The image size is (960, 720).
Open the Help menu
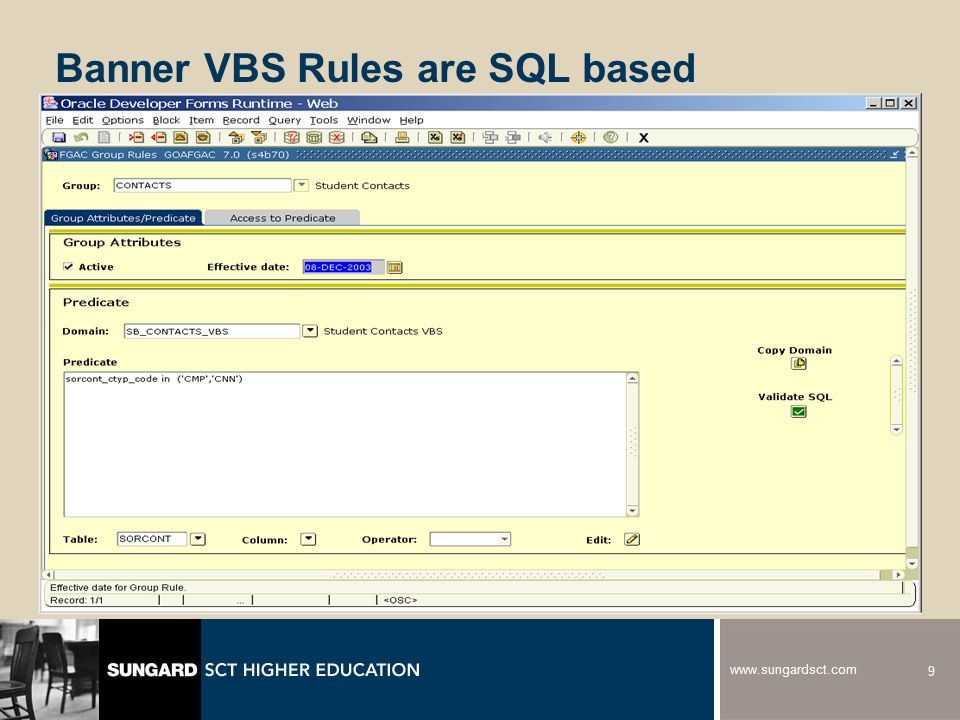coord(411,120)
